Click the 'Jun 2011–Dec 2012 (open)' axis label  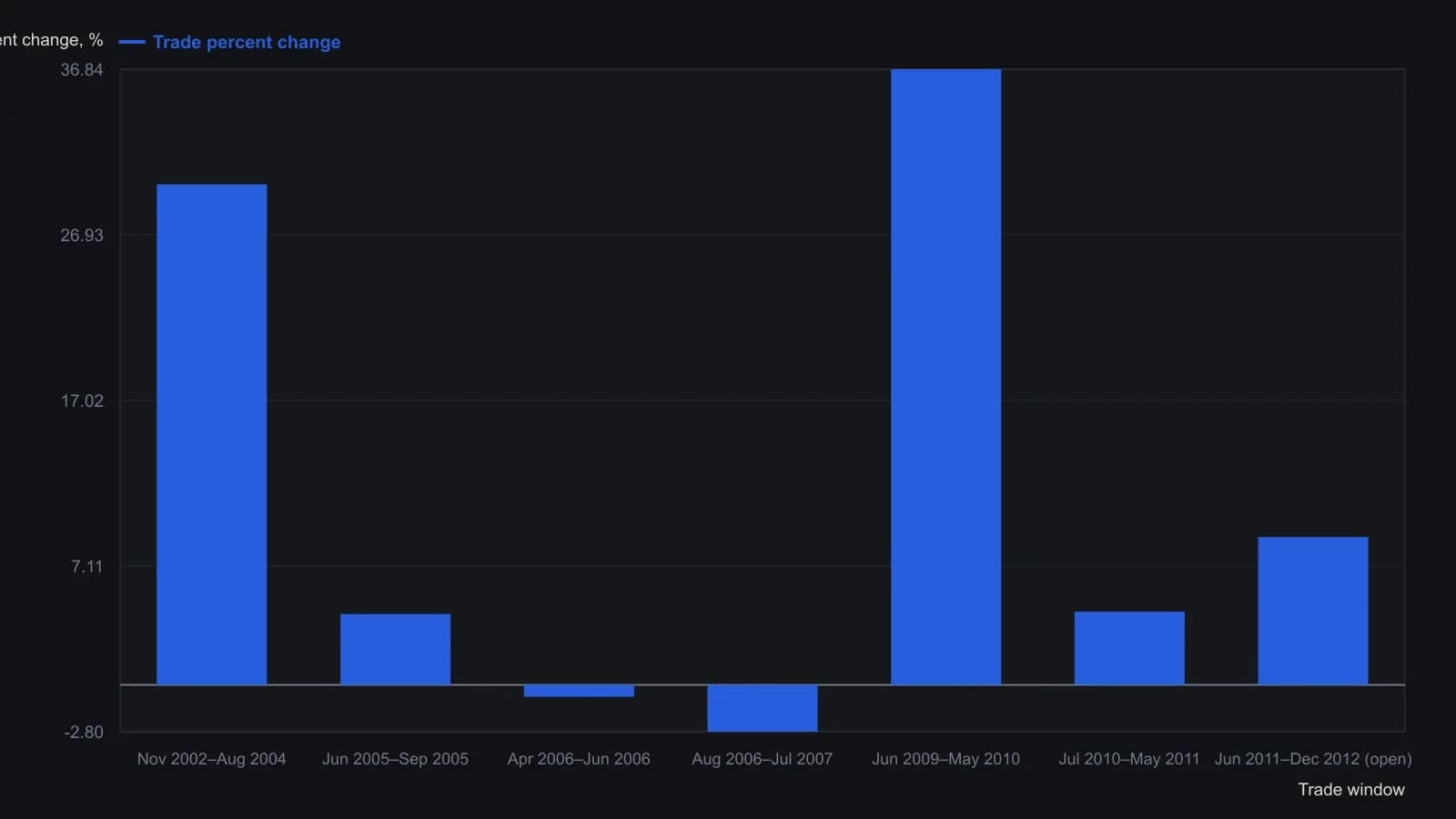click(1313, 759)
